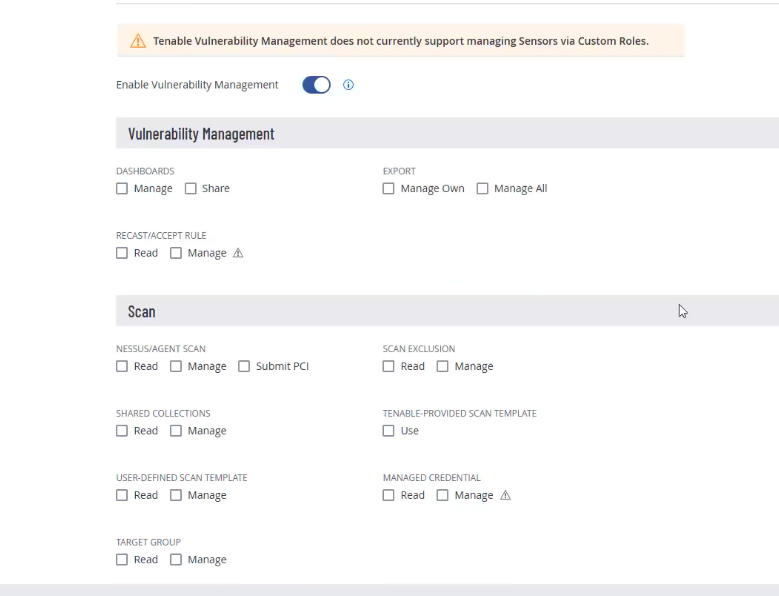Viewport: 779px width, 596px height.
Task: Enable Manage under Recast/Accept Rule
Action: [x=176, y=254]
